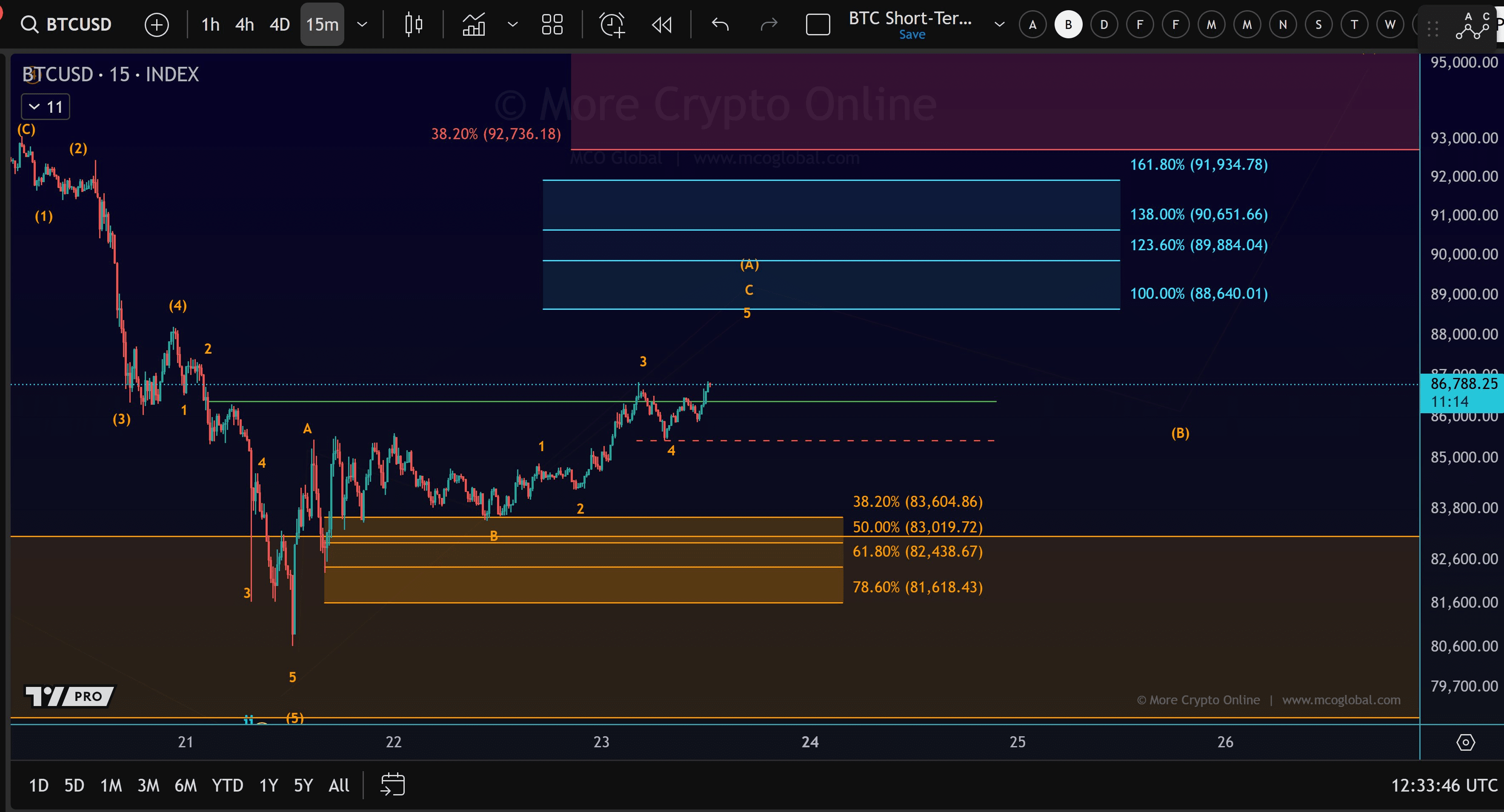
Task: Open the go-to-date calendar icon
Action: pyautogui.click(x=392, y=785)
